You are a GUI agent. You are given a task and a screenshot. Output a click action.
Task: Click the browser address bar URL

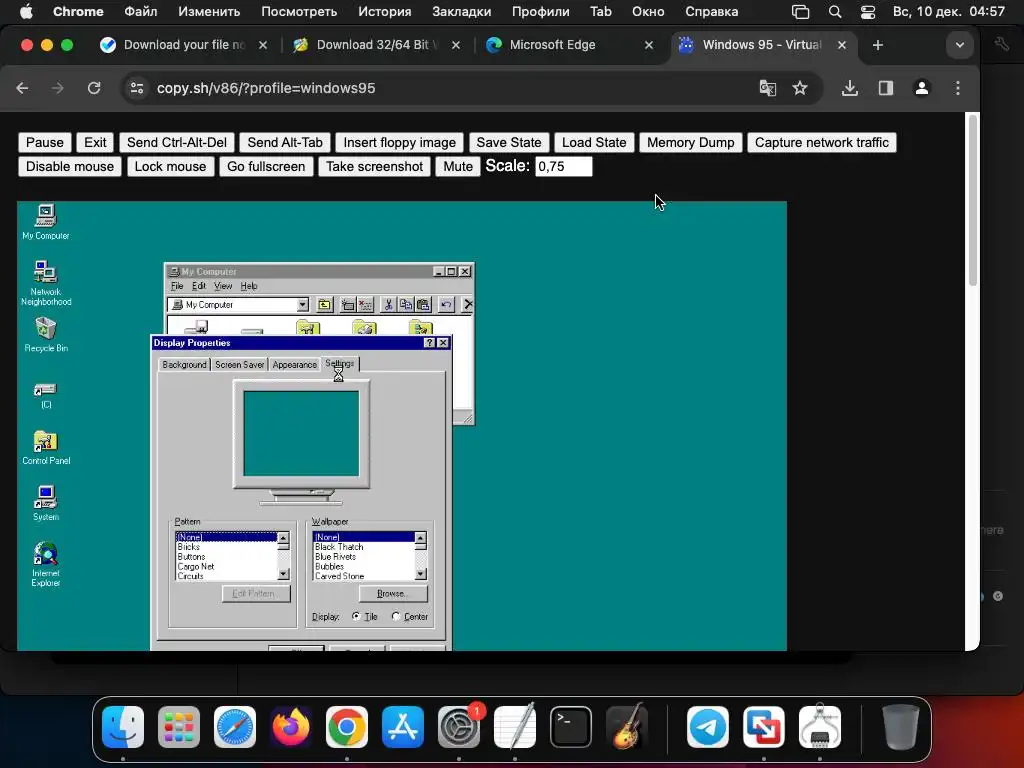coord(266,88)
